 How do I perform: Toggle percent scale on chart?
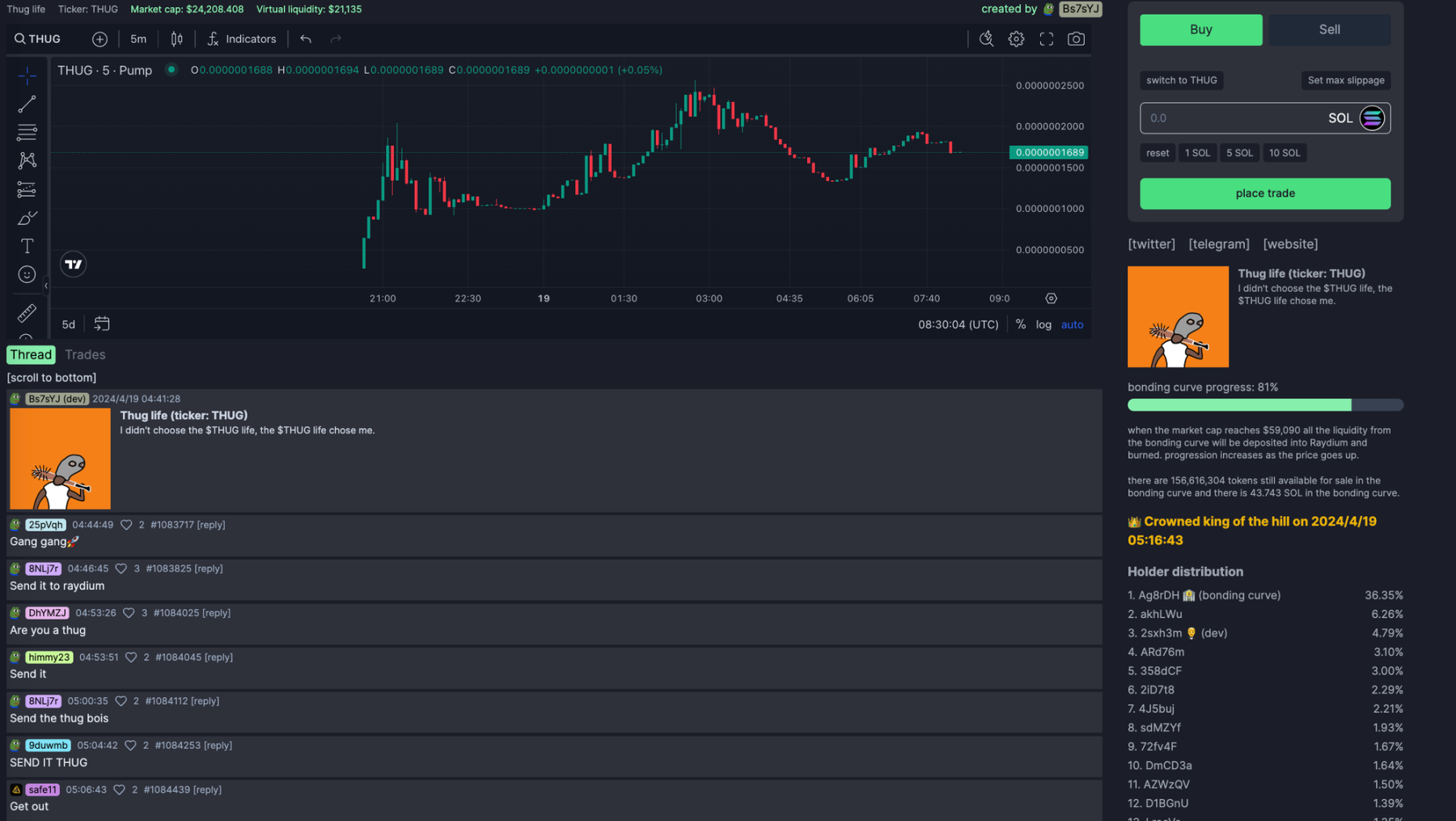(x=1021, y=324)
